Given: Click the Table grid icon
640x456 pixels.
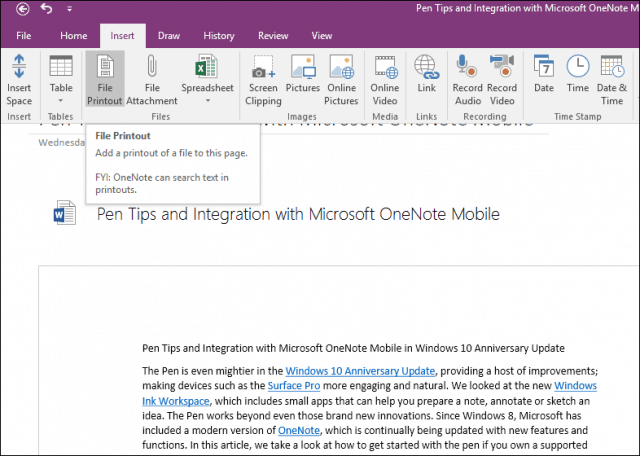Looking at the screenshot, I should [x=61, y=67].
